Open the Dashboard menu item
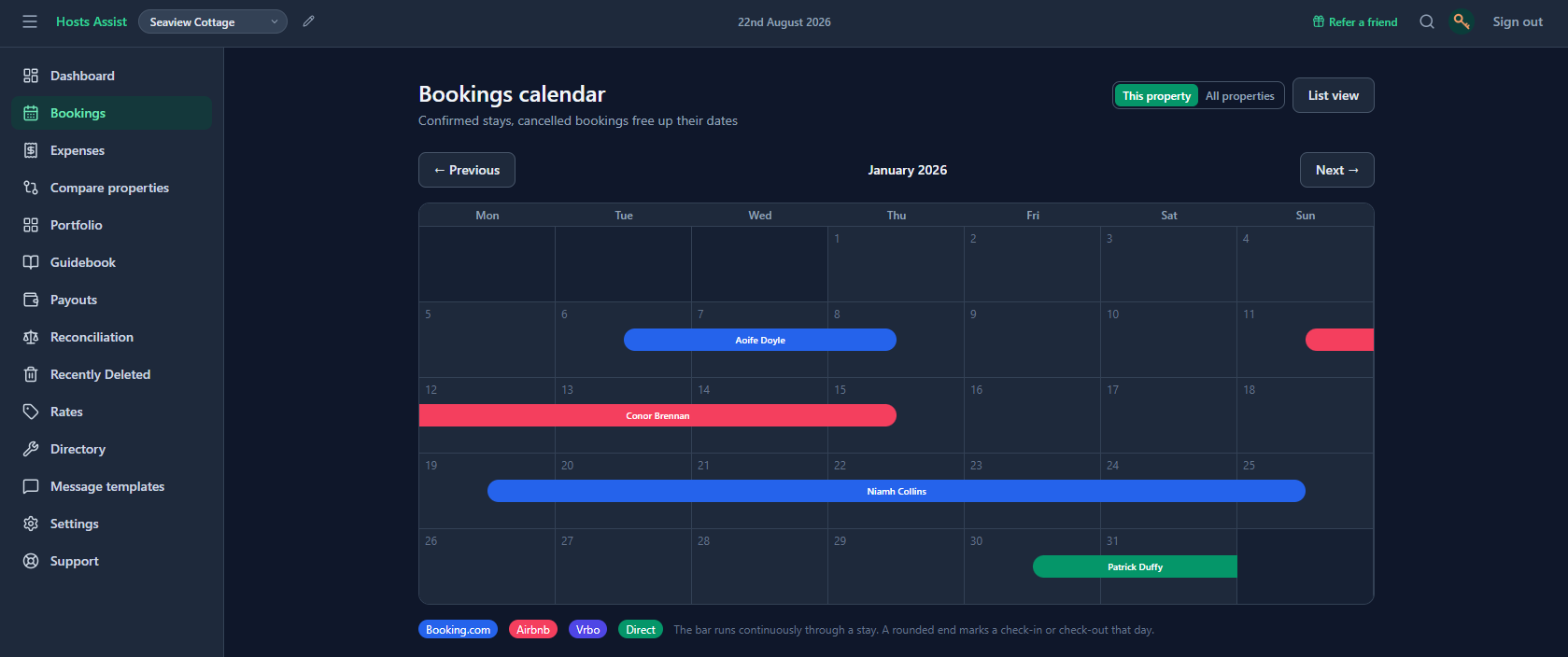Viewport: 1568px width, 657px height. pyautogui.click(x=112, y=76)
